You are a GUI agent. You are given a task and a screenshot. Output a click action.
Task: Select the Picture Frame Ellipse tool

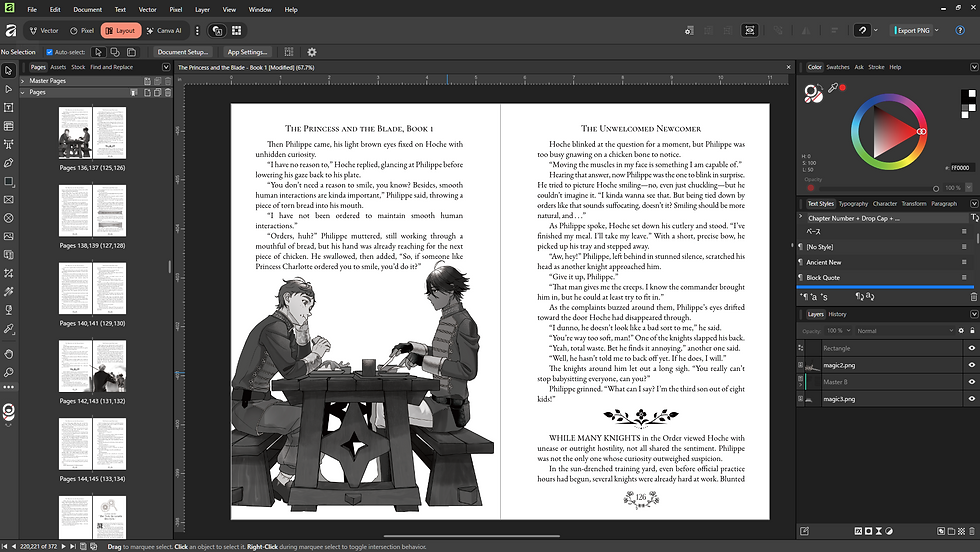(x=8, y=218)
